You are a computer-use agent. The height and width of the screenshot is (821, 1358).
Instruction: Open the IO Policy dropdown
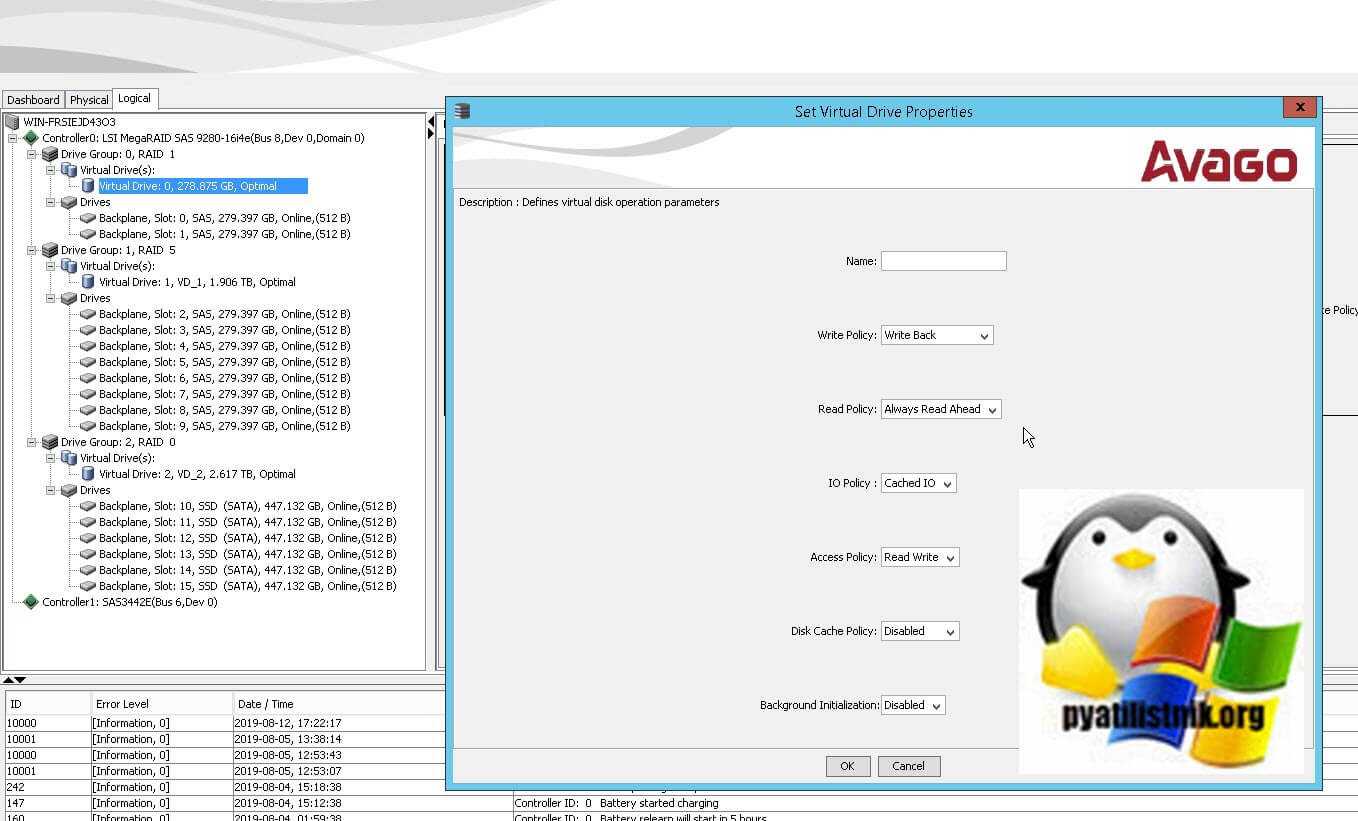(918, 484)
